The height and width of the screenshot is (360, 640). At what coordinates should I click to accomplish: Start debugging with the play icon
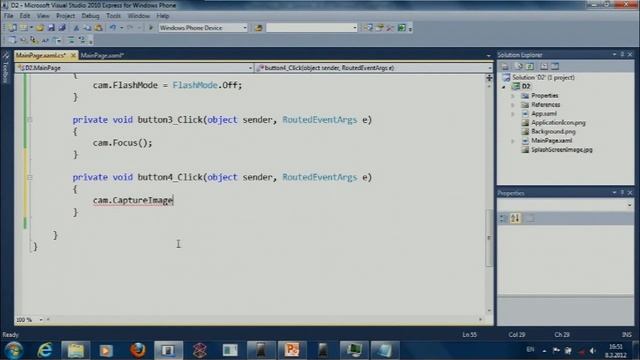point(151,28)
